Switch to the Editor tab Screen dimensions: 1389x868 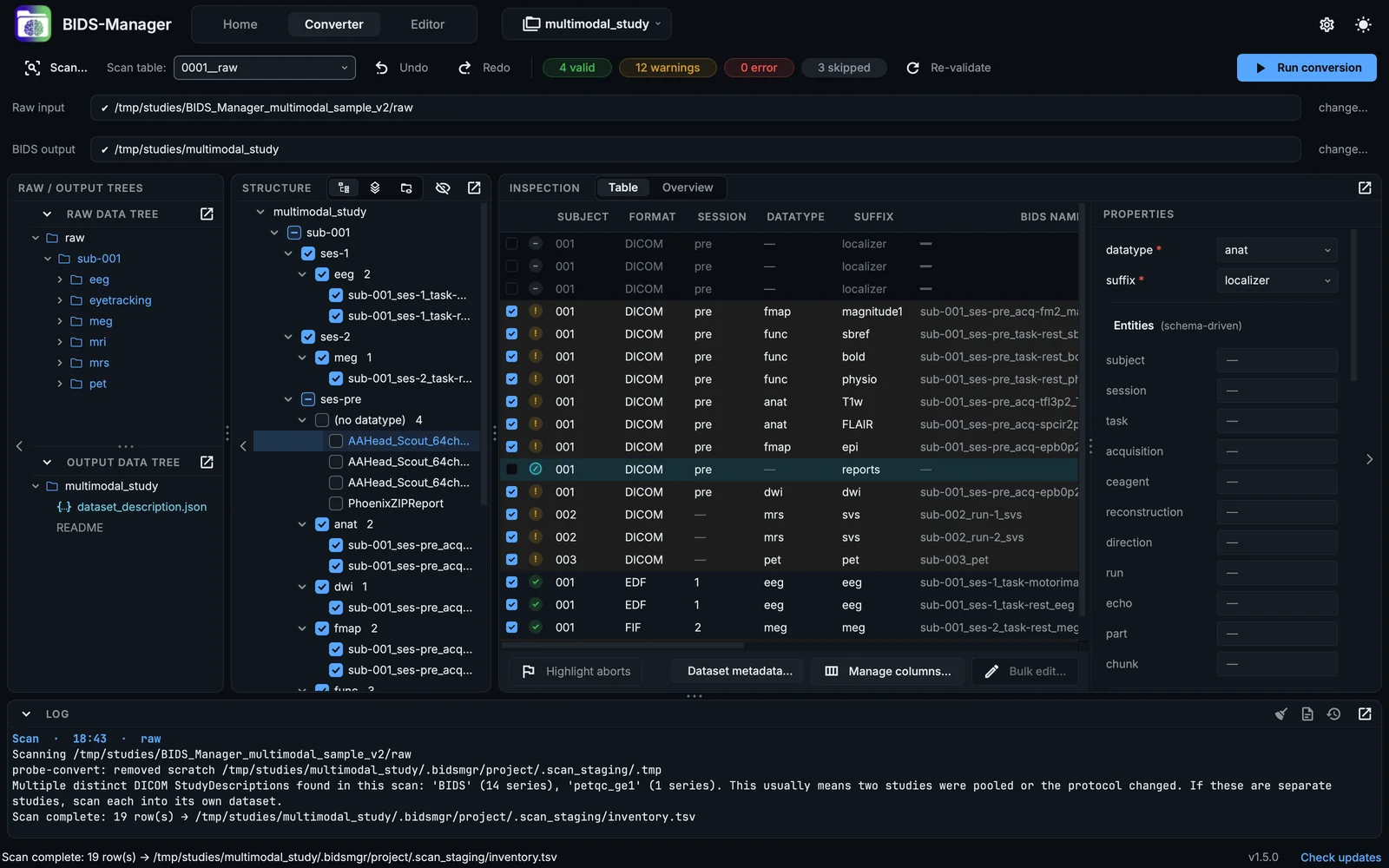[x=428, y=24]
